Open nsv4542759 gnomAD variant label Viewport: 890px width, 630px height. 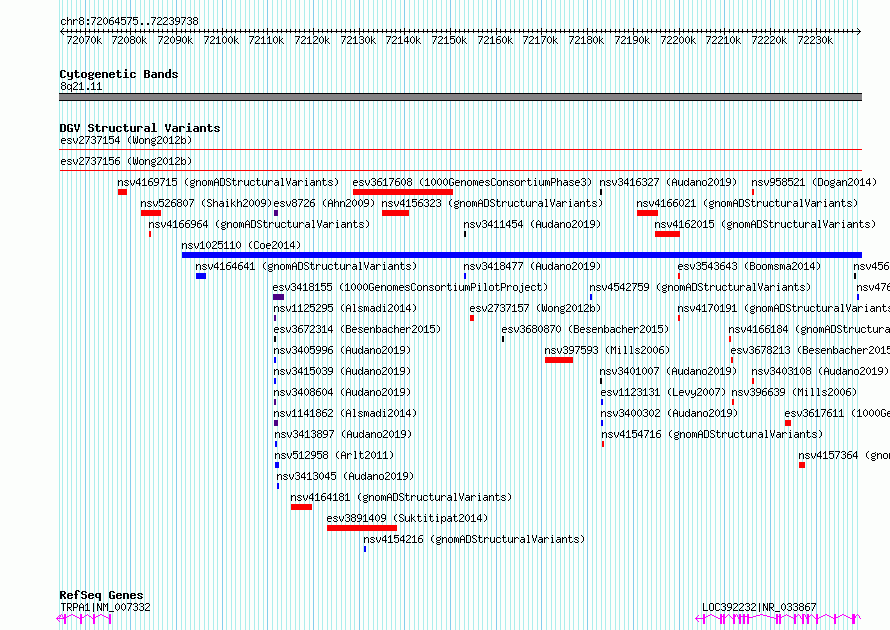(x=700, y=287)
